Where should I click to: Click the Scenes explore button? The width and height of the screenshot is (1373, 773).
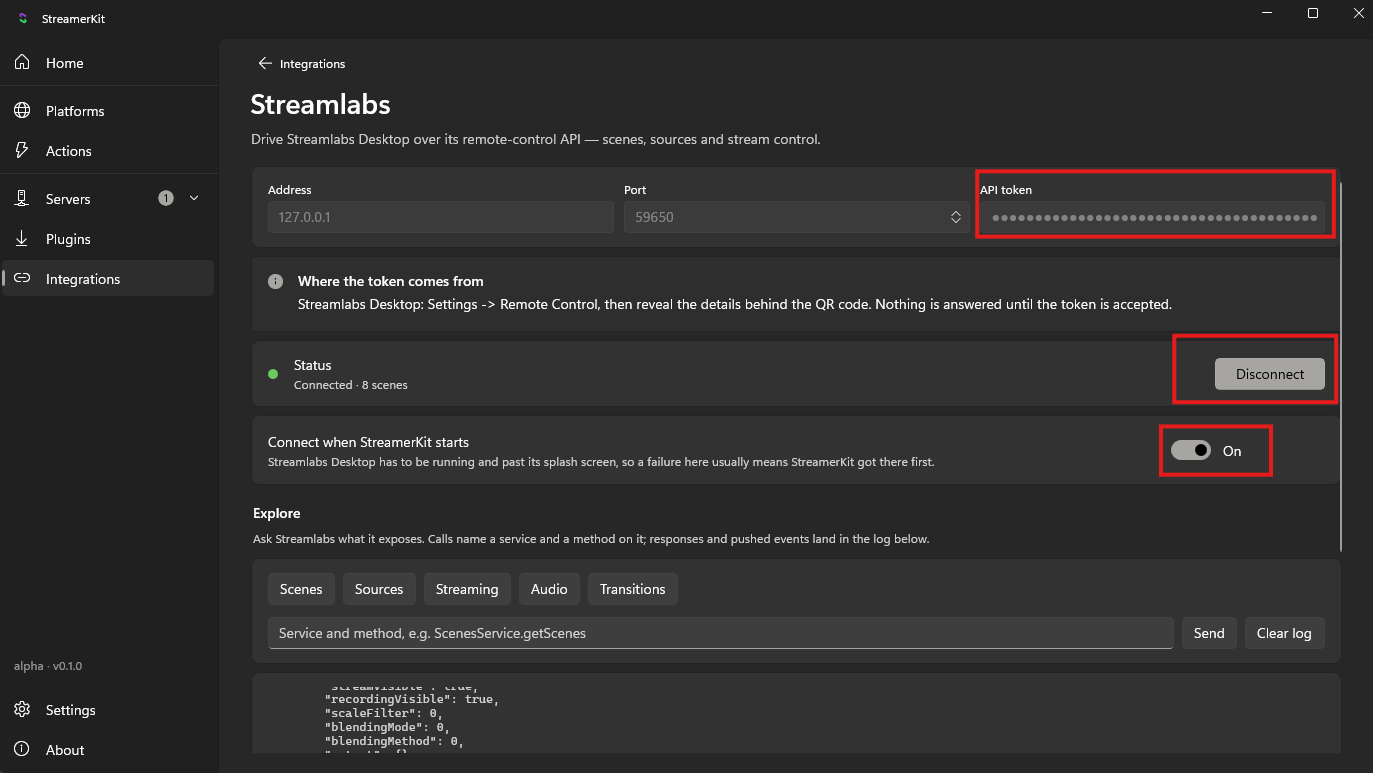pyautogui.click(x=301, y=589)
